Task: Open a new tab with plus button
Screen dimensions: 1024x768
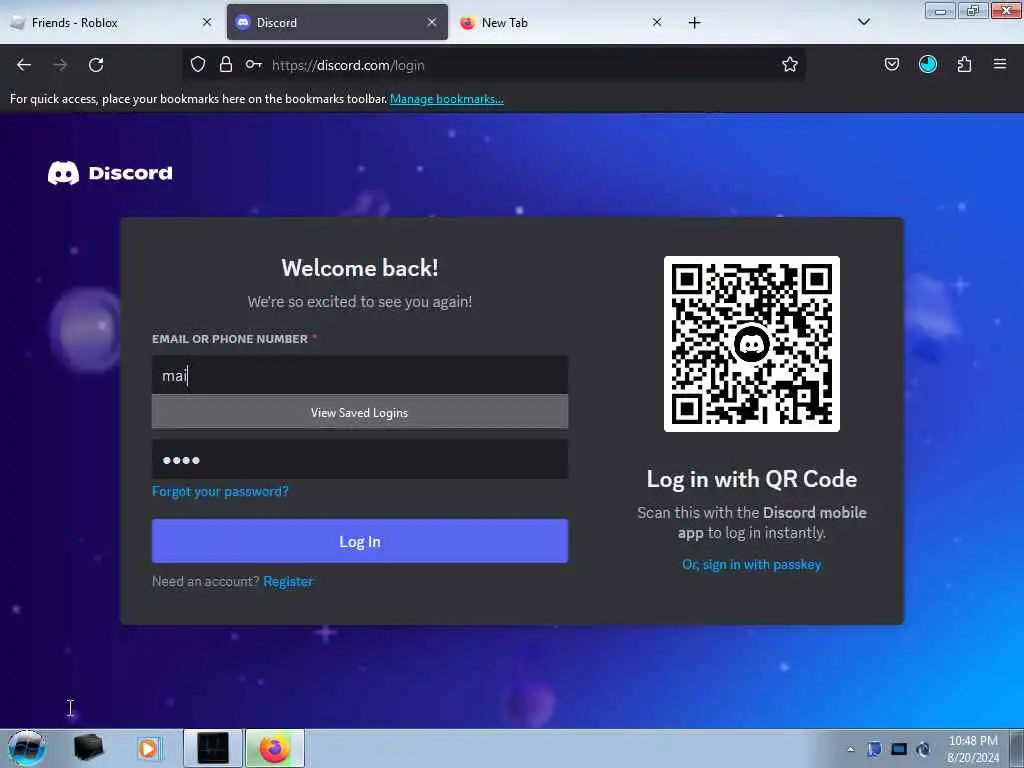Action: (x=694, y=23)
